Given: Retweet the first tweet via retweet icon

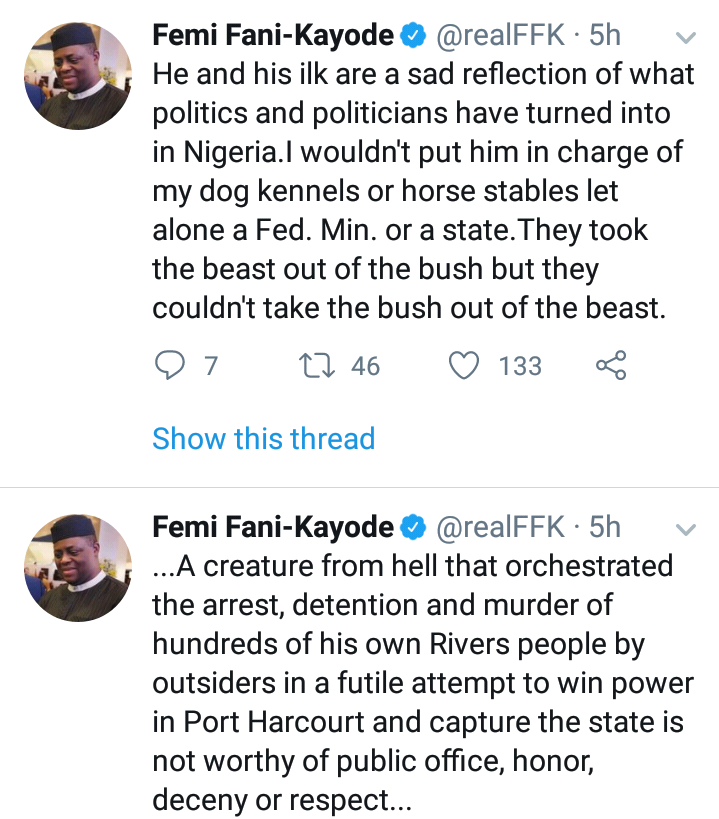Looking at the screenshot, I should coord(316,366).
